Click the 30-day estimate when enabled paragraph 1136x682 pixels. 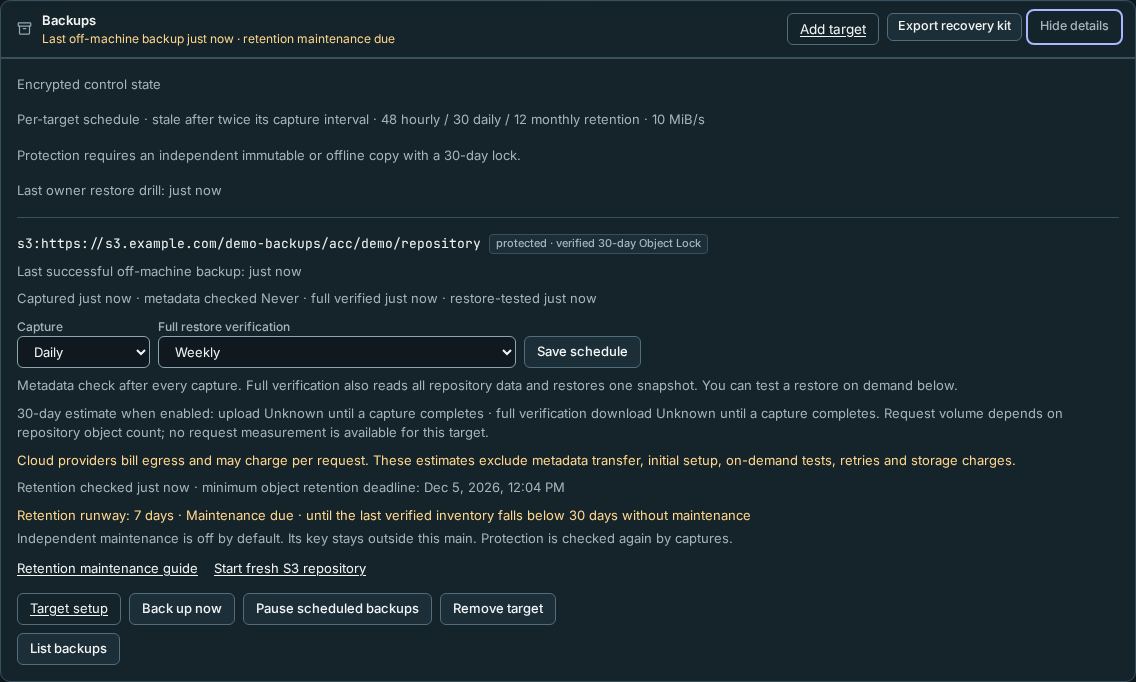point(540,423)
